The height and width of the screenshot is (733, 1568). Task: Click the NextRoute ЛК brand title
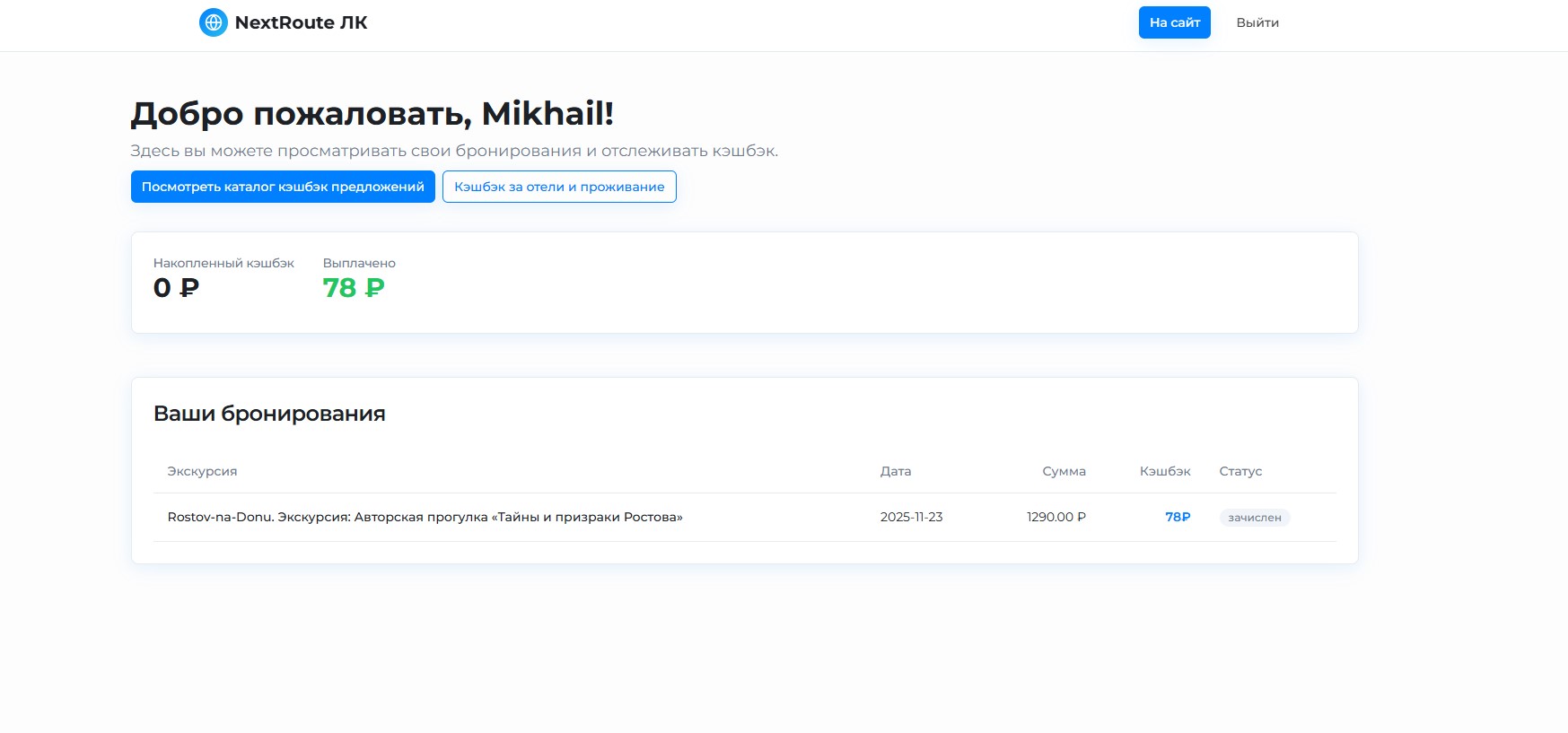[301, 22]
